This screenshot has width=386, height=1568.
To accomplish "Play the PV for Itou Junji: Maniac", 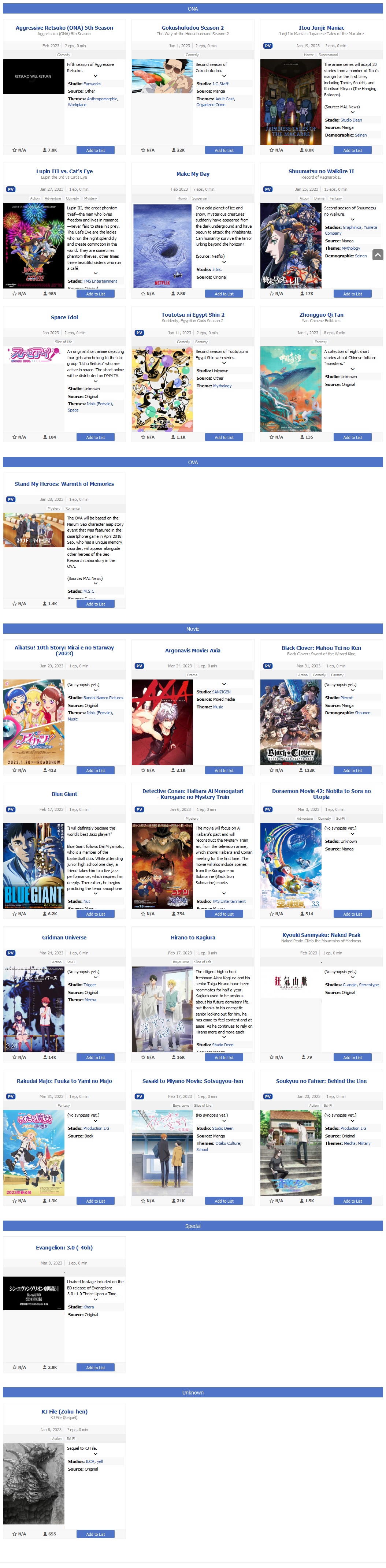I will [x=268, y=46].
